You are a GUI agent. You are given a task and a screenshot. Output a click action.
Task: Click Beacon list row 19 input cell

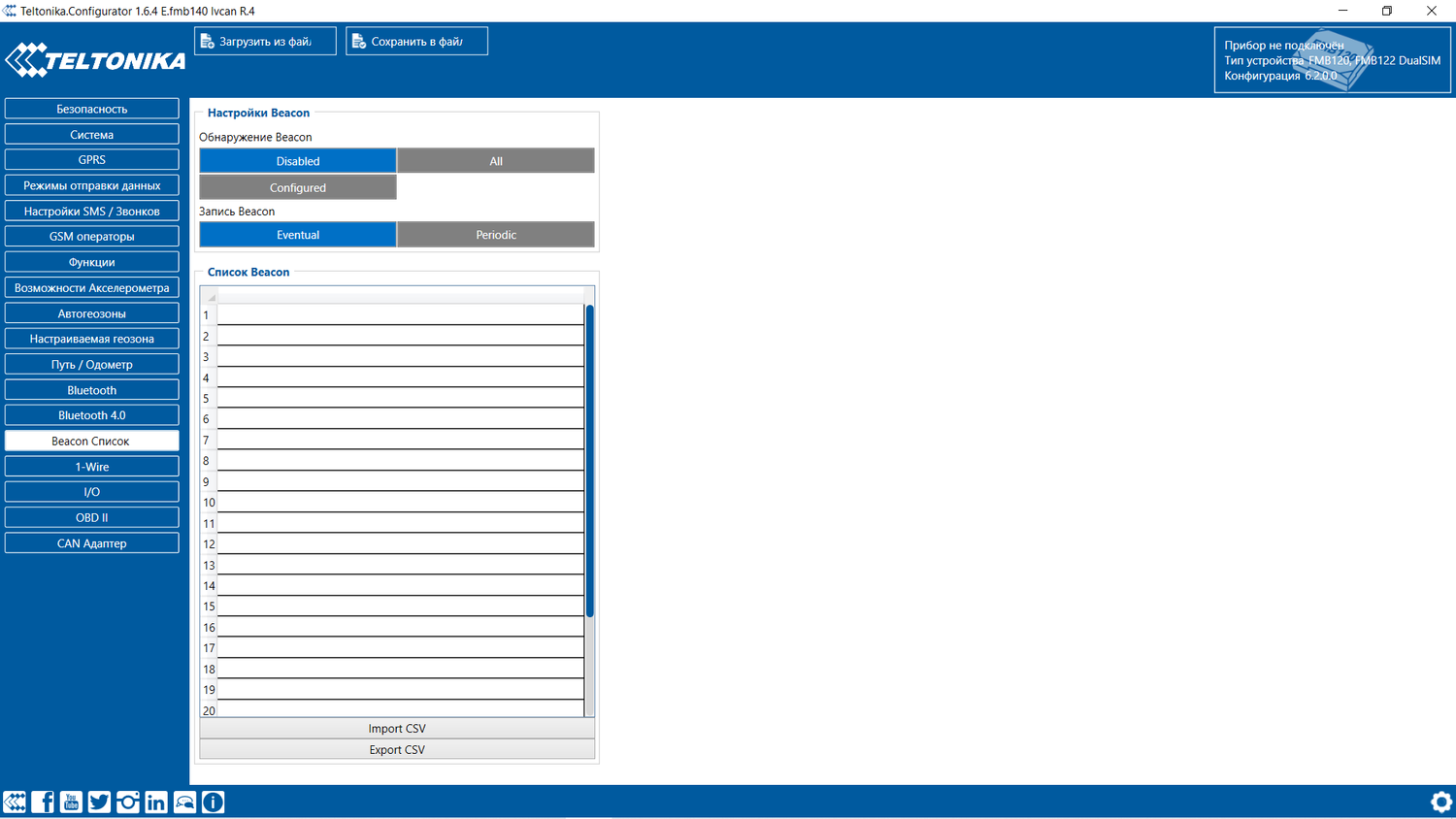[401, 690]
